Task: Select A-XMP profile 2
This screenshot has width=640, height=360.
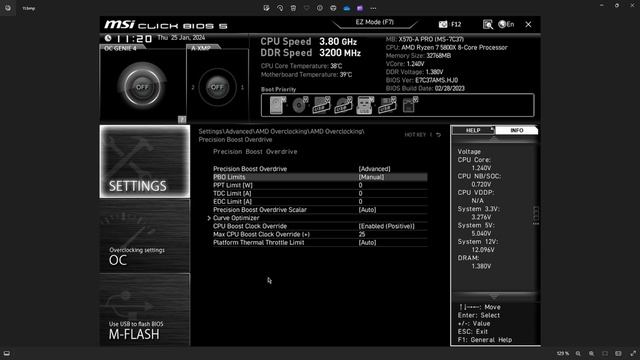Action: coord(193,87)
